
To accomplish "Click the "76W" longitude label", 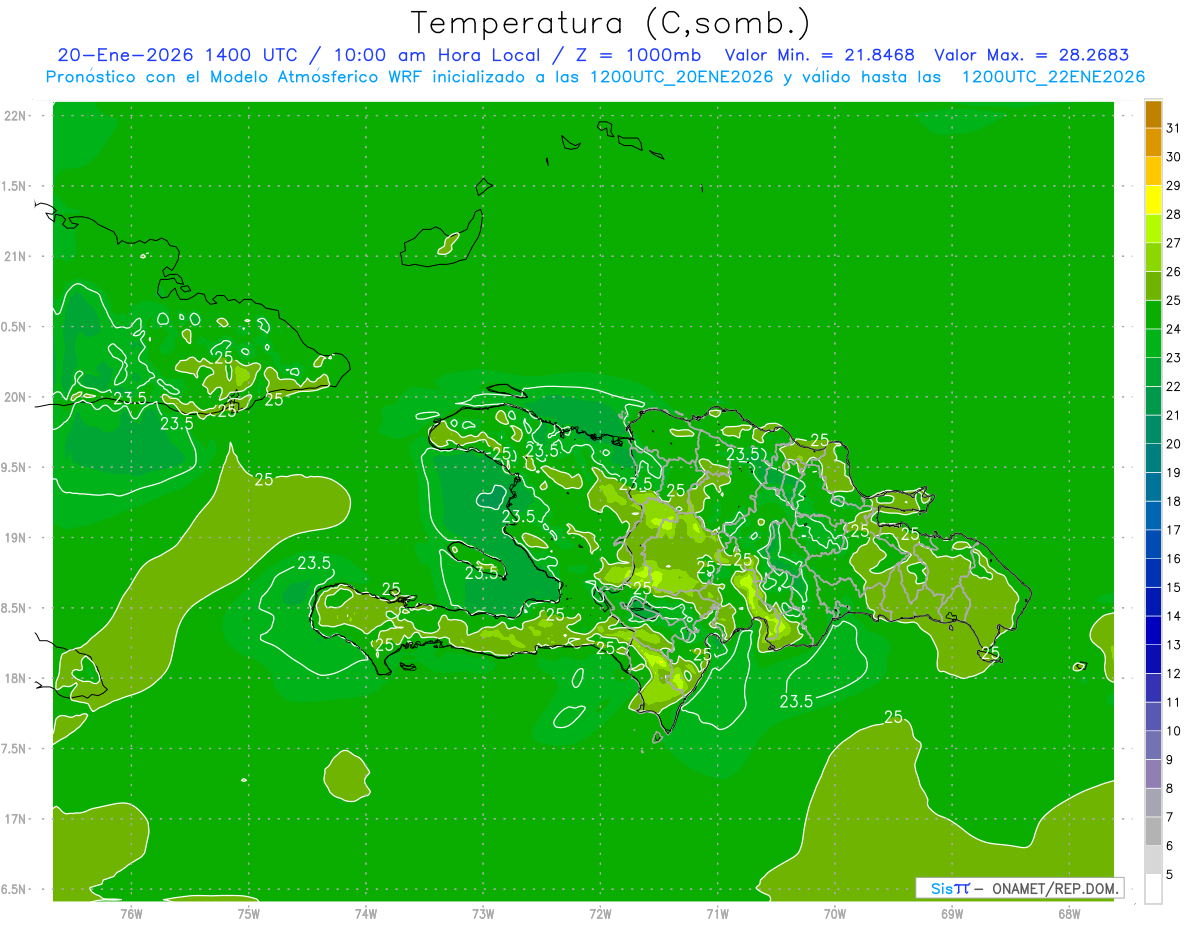I will click(132, 914).
